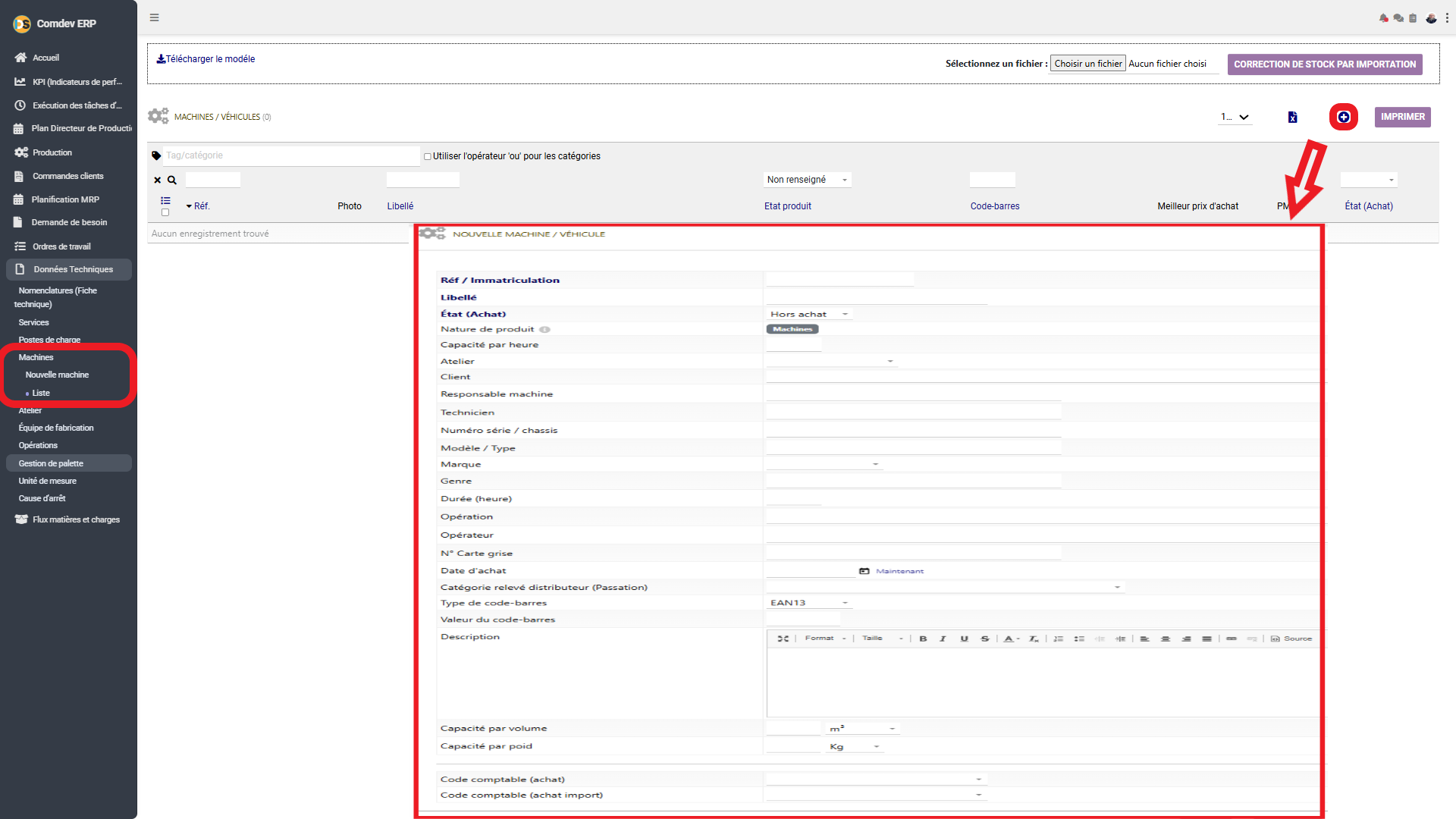Click Correction de stock par importation
The image size is (1456, 819).
point(1325,64)
